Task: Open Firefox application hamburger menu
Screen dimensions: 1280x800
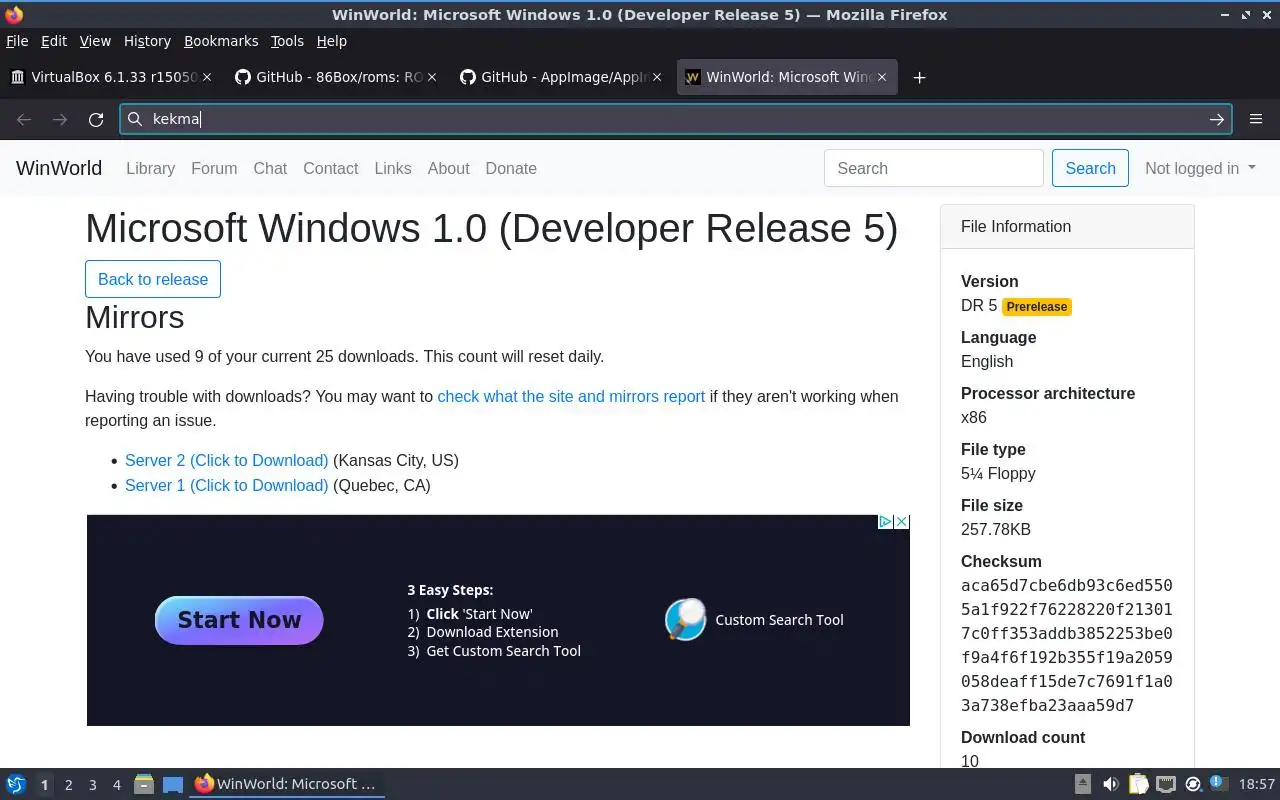Action: point(1256,119)
